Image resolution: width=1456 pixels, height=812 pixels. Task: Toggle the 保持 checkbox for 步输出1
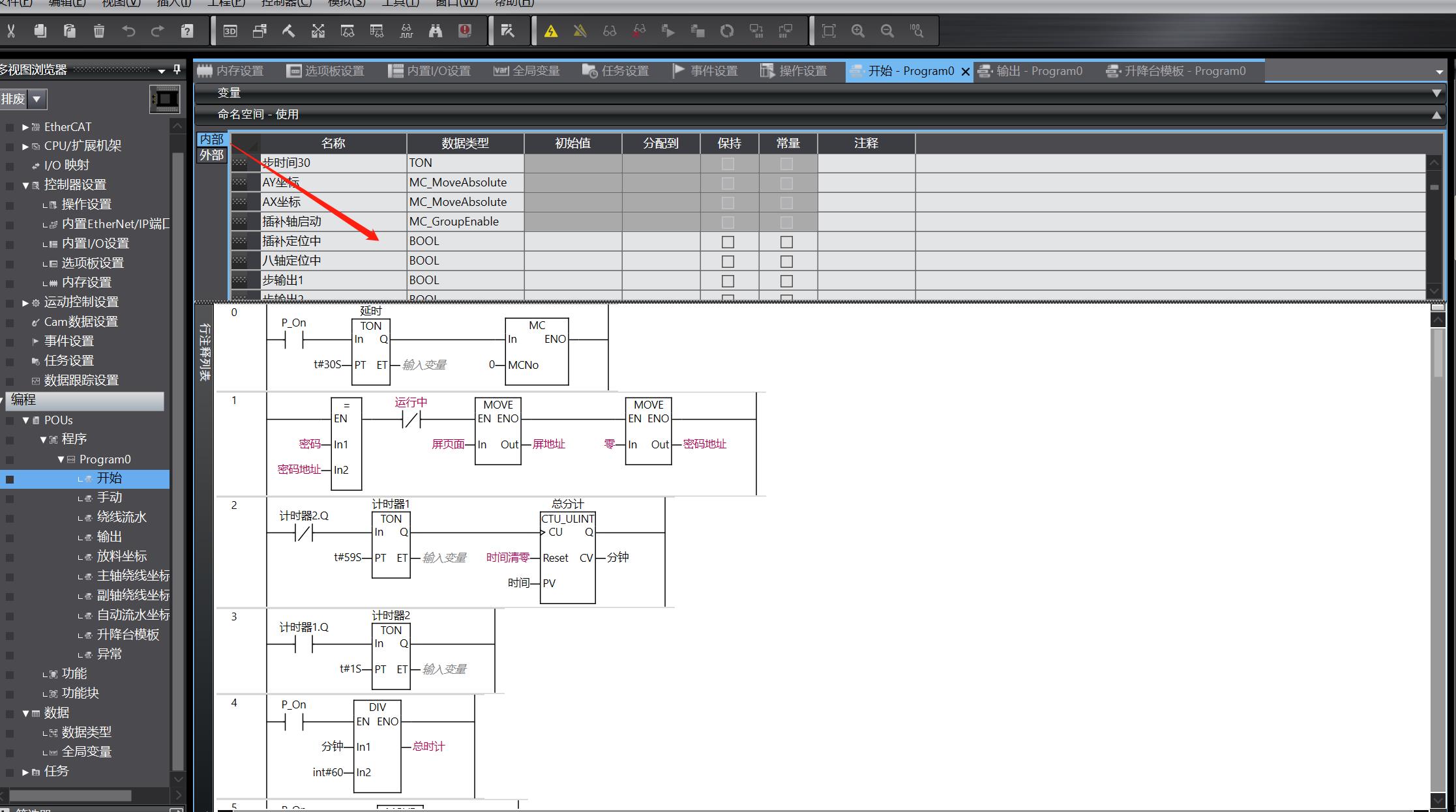[x=728, y=281]
